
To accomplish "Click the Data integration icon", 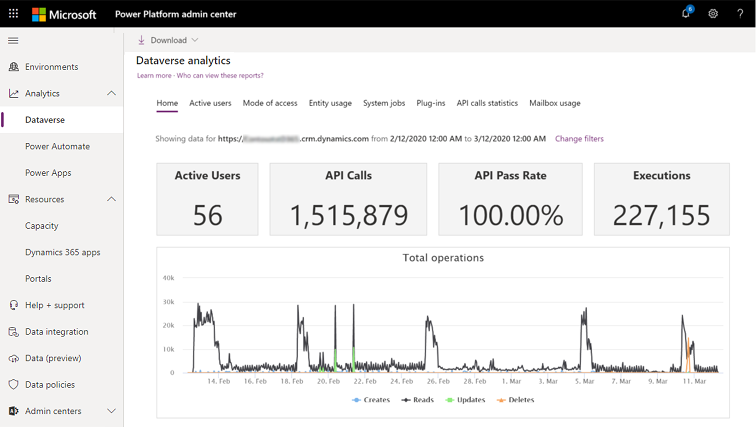I will (x=14, y=332).
